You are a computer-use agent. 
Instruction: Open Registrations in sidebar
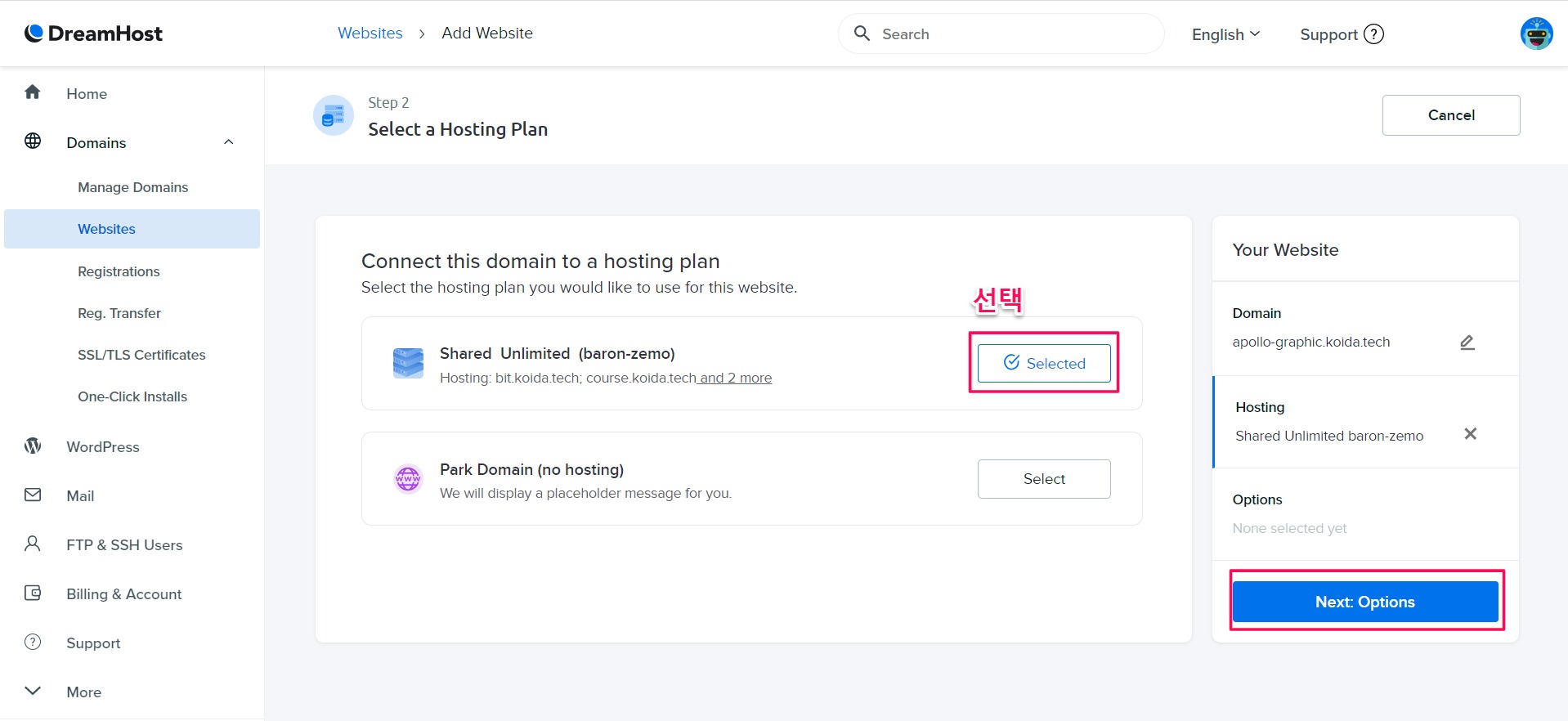pyautogui.click(x=119, y=271)
